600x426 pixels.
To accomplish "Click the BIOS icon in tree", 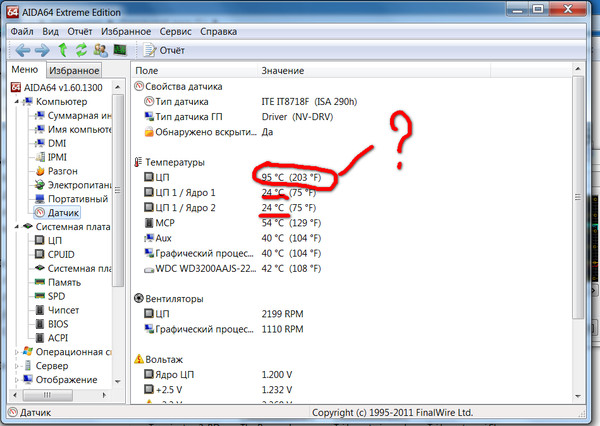I will 40,324.
